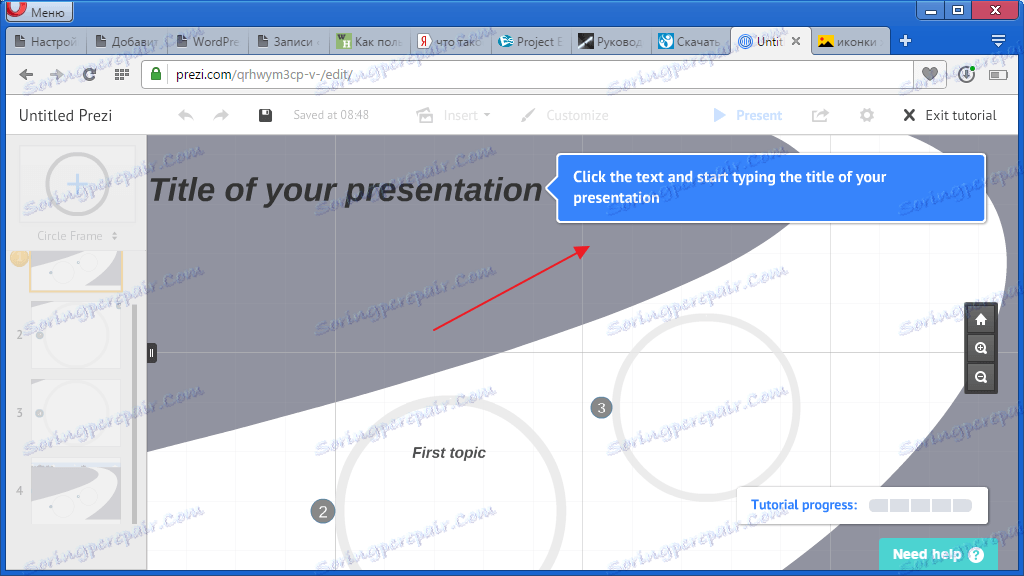This screenshot has width=1024, height=576.
Task: Click path step marker 2
Action: 323,511
